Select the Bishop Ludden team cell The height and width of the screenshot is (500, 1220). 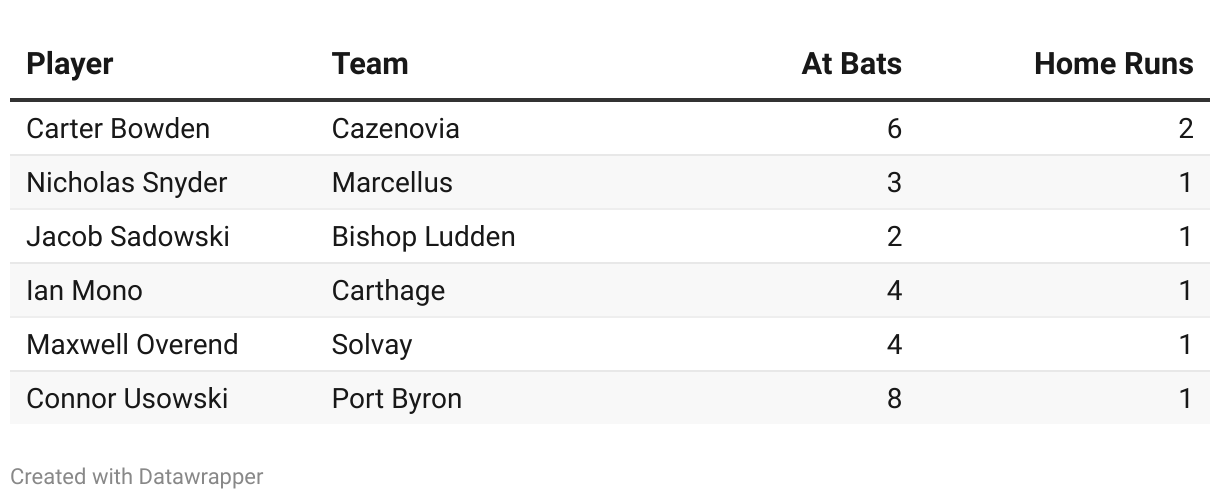click(424, 237)
